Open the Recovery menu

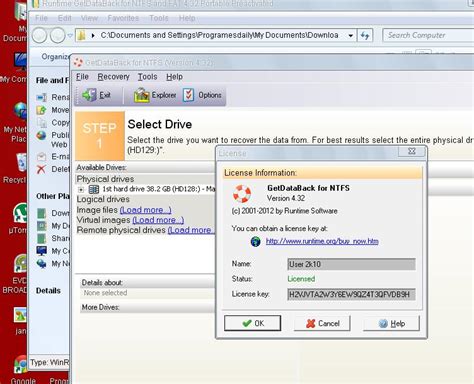(x=113, y=77)
